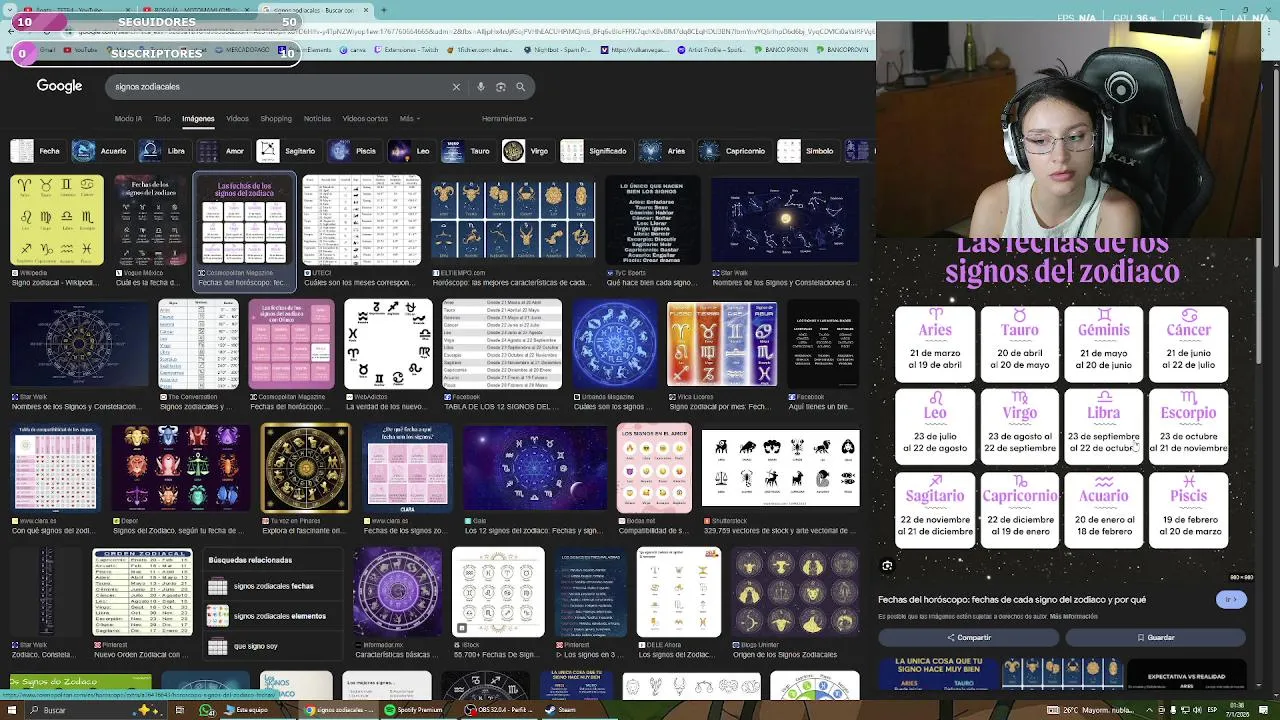Open LA UNICA COSA related image
The height and width of the screenshot is (720, 1280).
click(x=938, y=675)
